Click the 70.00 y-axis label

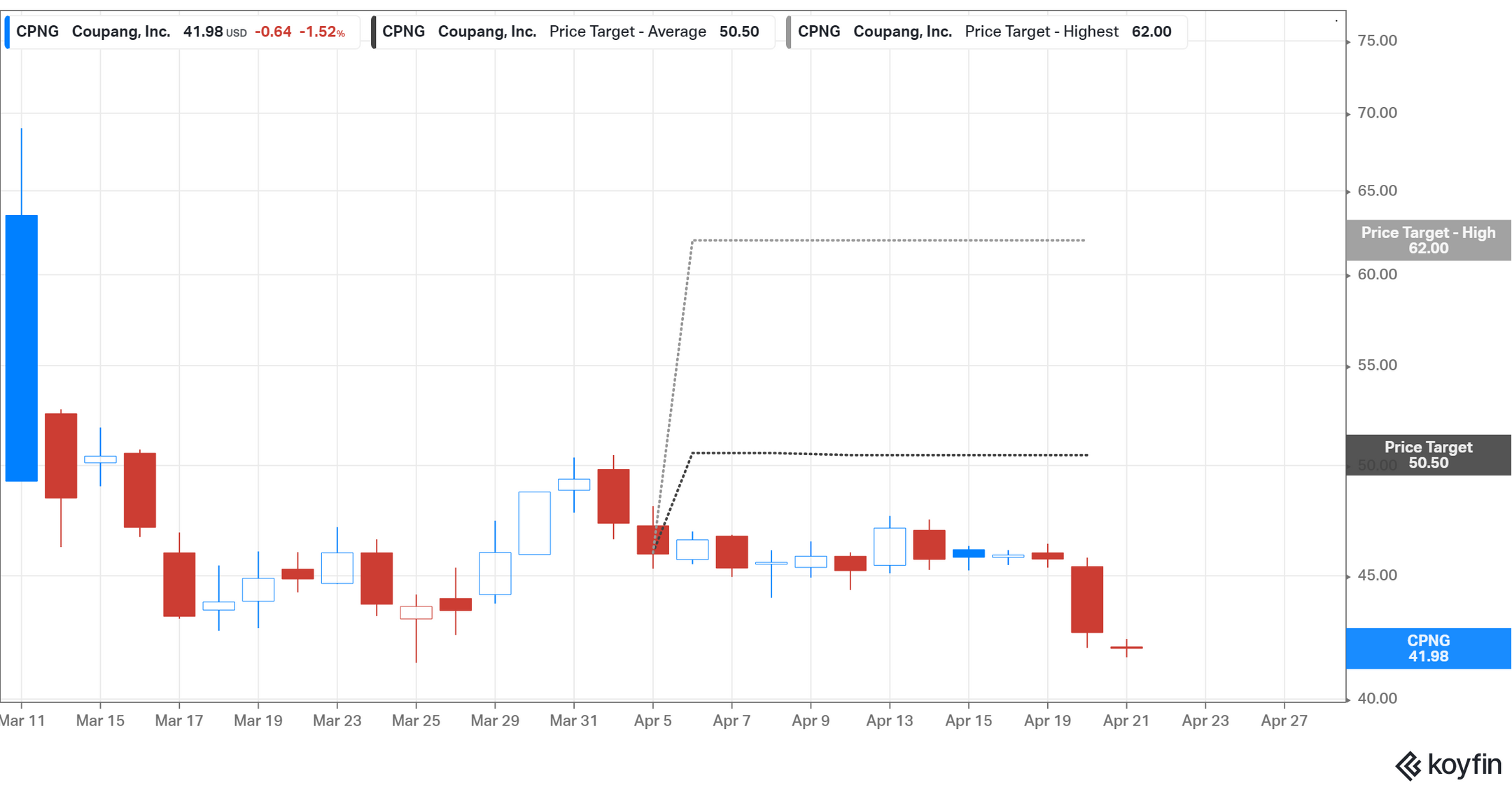(1377, 113)
